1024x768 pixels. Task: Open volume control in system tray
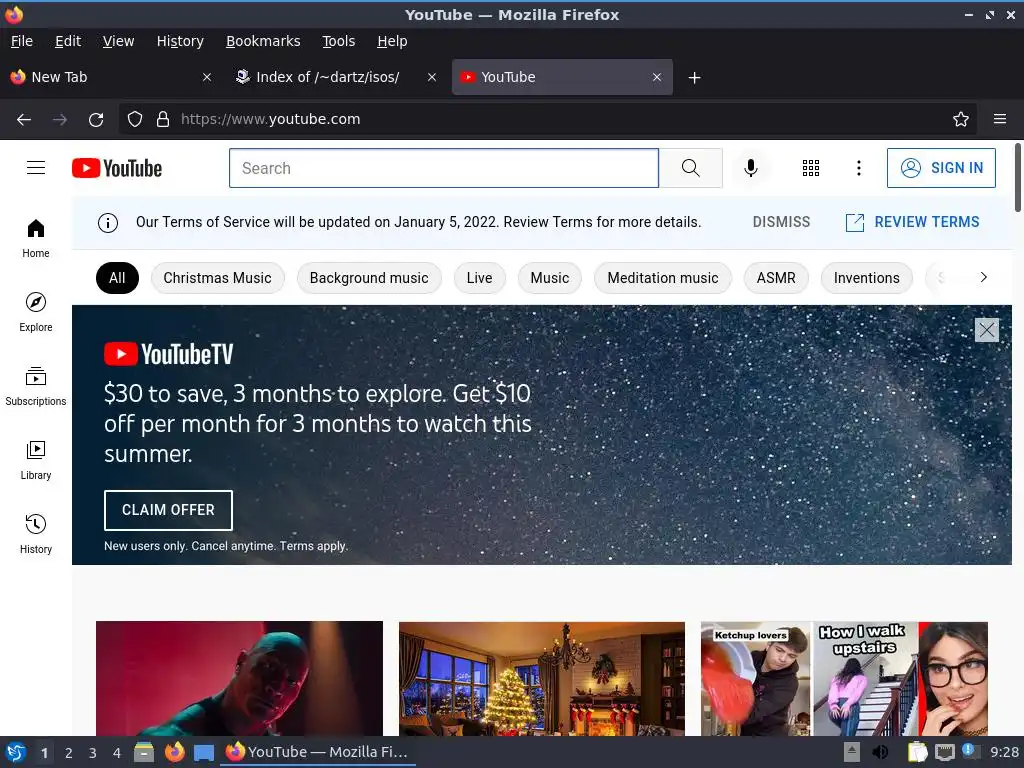click(x=880, y=752)
